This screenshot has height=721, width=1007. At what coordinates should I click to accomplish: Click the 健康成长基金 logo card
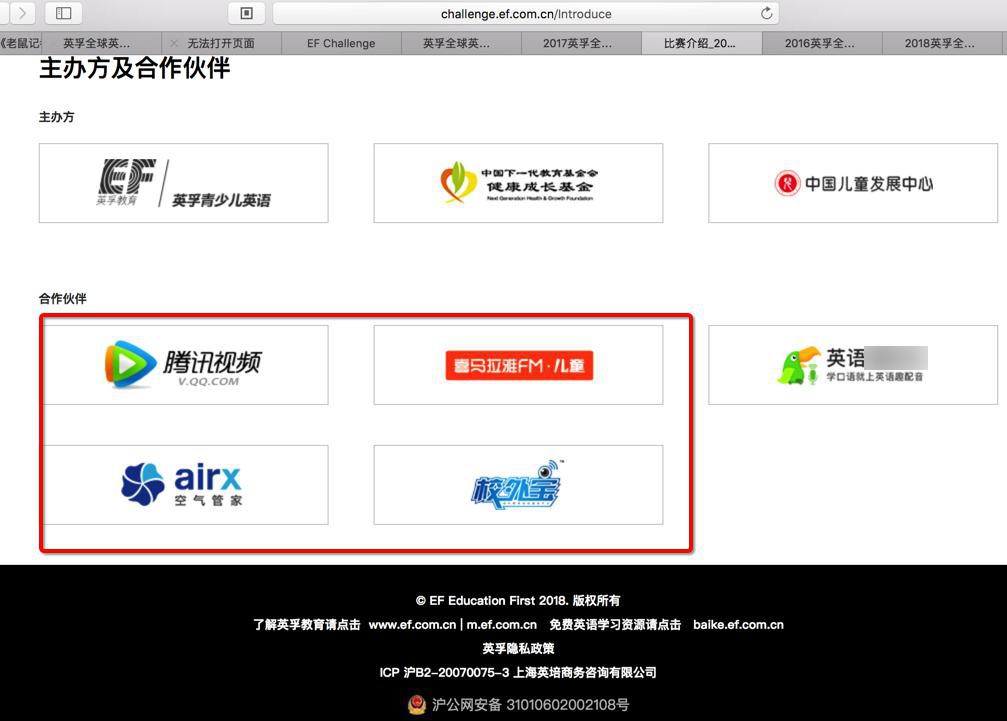point(518,183)
